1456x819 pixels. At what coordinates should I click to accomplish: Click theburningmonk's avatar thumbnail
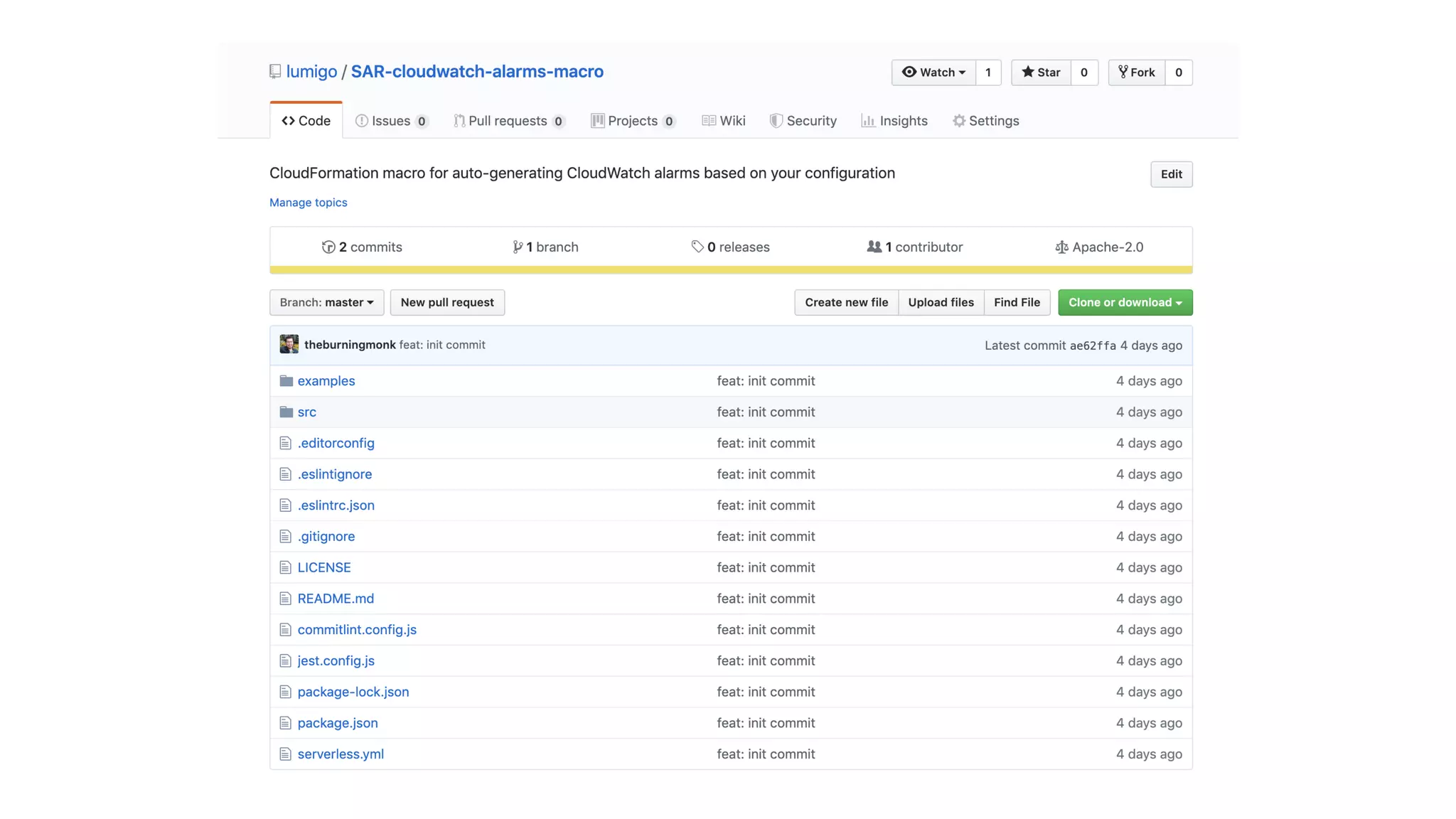pos(289,344)
